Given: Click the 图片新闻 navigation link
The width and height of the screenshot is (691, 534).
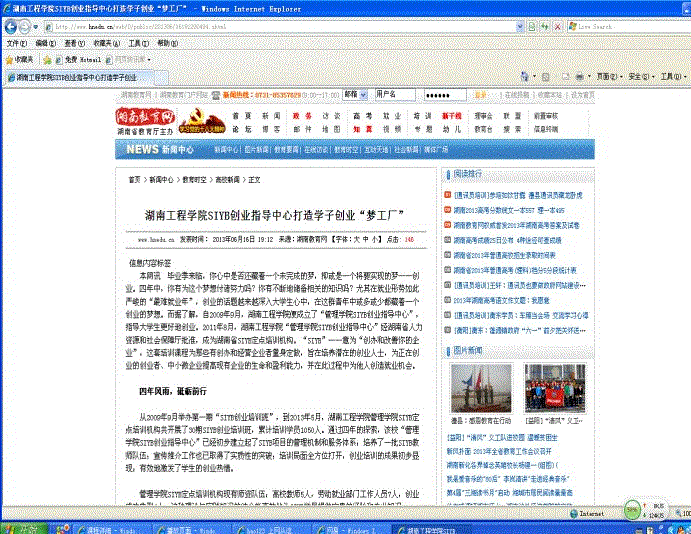Looking at the screenshot, I should point(261,149).
